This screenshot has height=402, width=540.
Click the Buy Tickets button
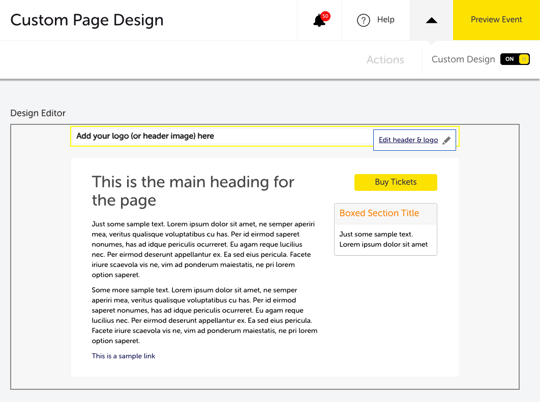396,182
